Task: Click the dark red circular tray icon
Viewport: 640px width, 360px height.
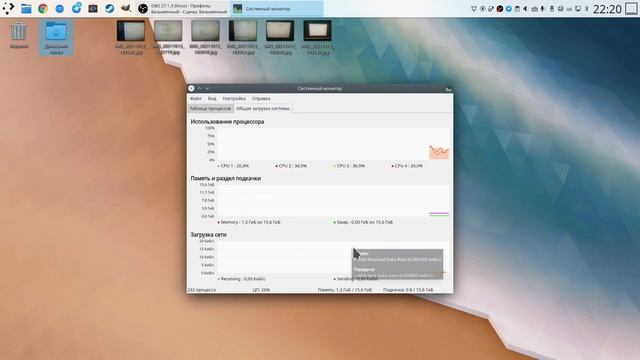Action: [x=500, y=9]
